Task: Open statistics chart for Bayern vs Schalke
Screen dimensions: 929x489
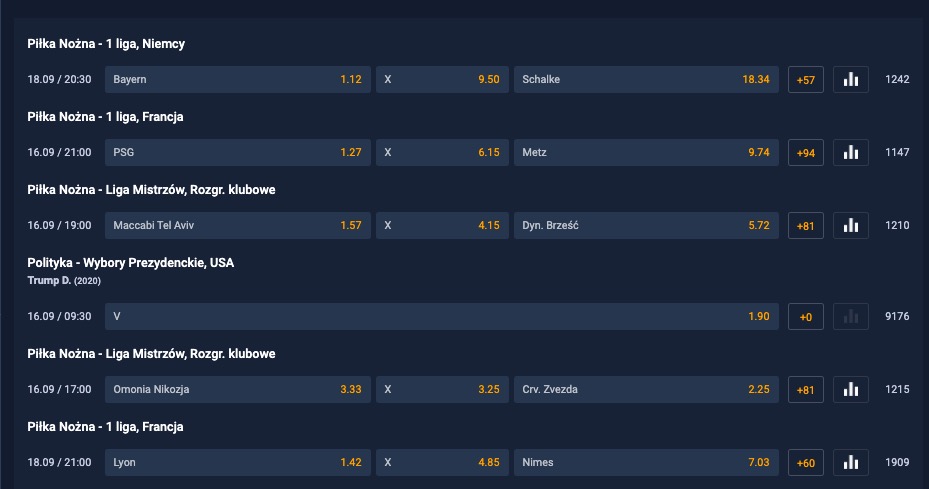Action: [851, 79]
